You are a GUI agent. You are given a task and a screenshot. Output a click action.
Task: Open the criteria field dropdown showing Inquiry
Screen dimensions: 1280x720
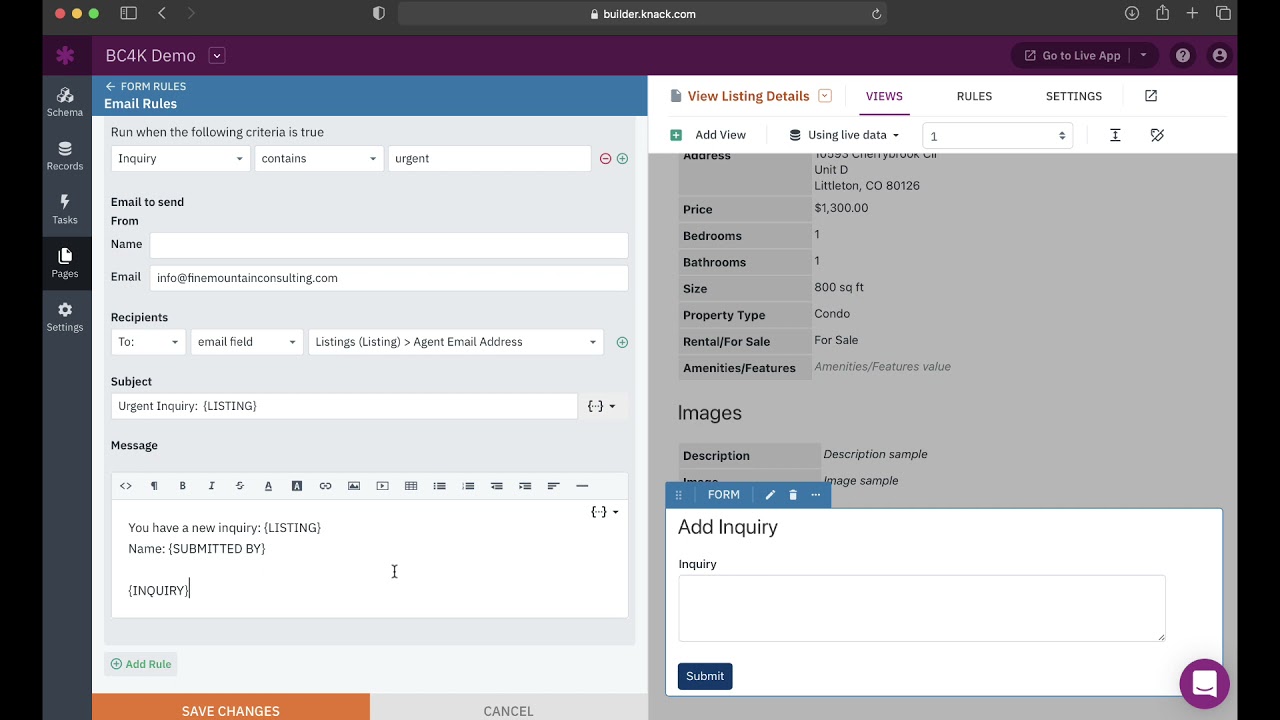(x=180, y=159)
